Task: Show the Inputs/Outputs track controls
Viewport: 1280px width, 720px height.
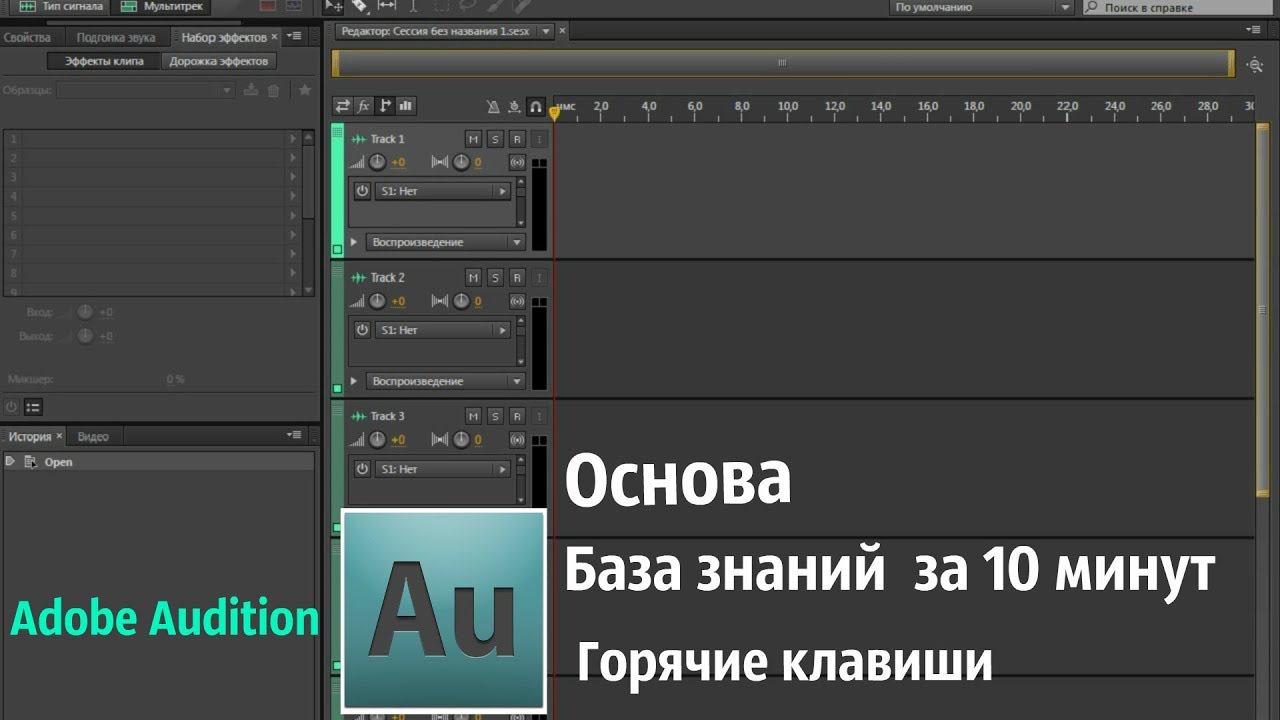Action: tap(342, 105)
